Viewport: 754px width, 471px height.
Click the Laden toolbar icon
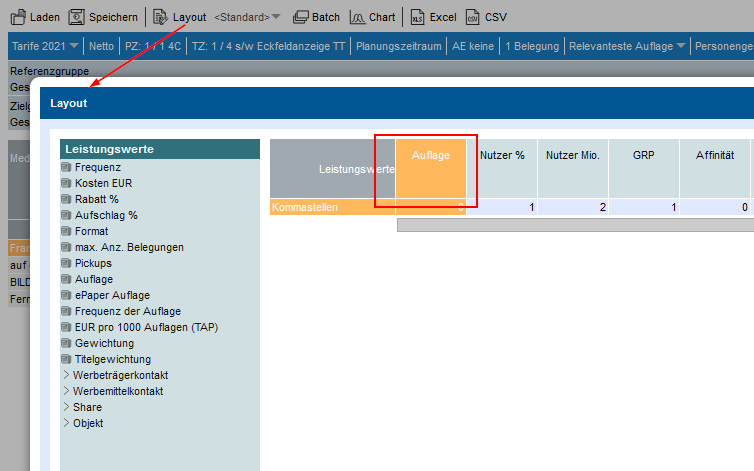[x=17, y=17]
